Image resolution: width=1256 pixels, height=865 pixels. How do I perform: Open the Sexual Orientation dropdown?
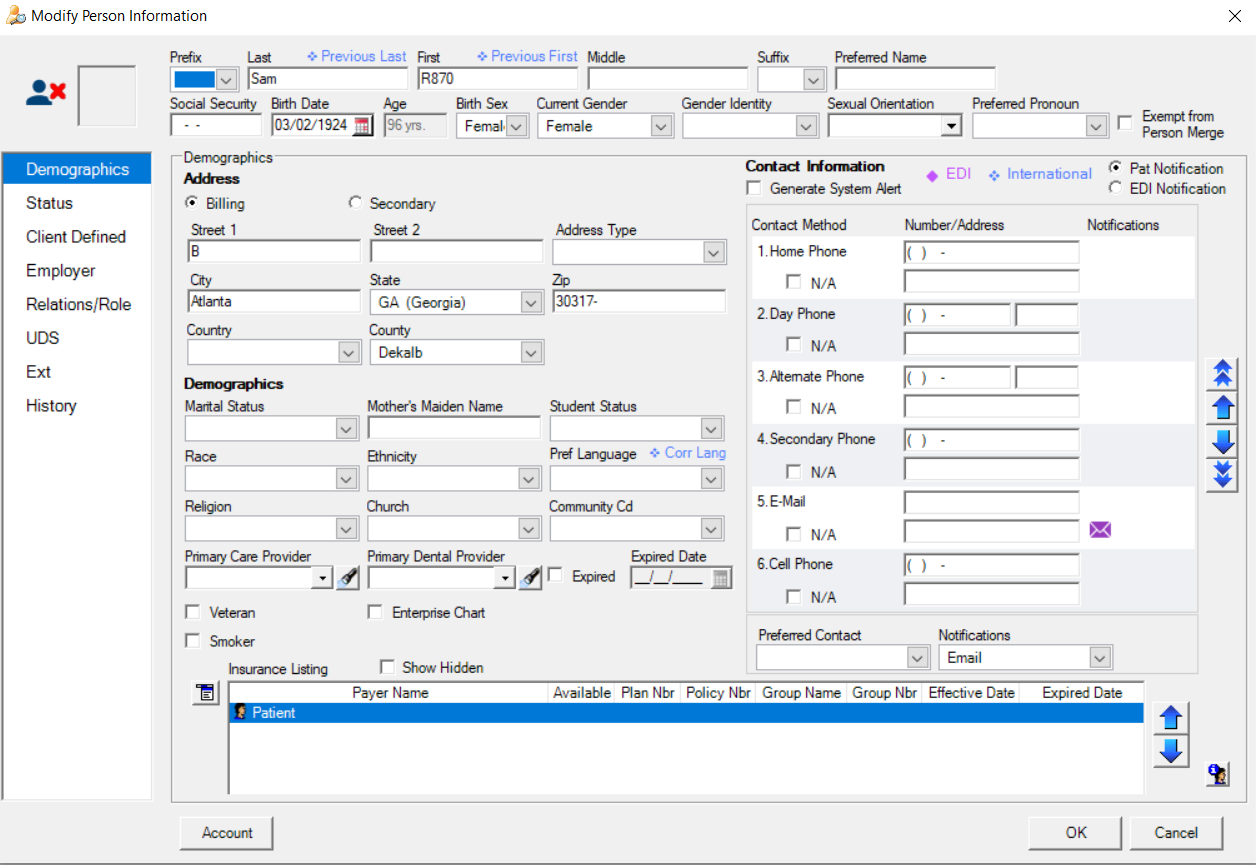point(951,126)
